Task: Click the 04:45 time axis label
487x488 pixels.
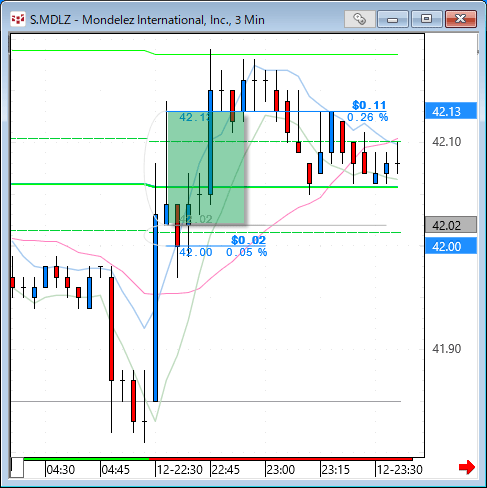Action: click(x=115, y=470)
